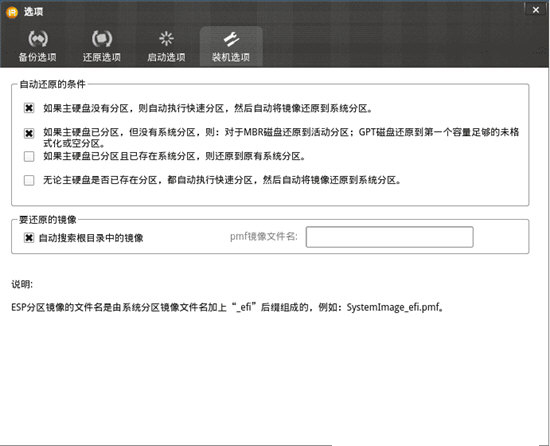Click the 自动搜索根目录中的镜像 label text
The width and height of the screenshot is (550, 446).
pyautogui.click(x=91, y=238)
